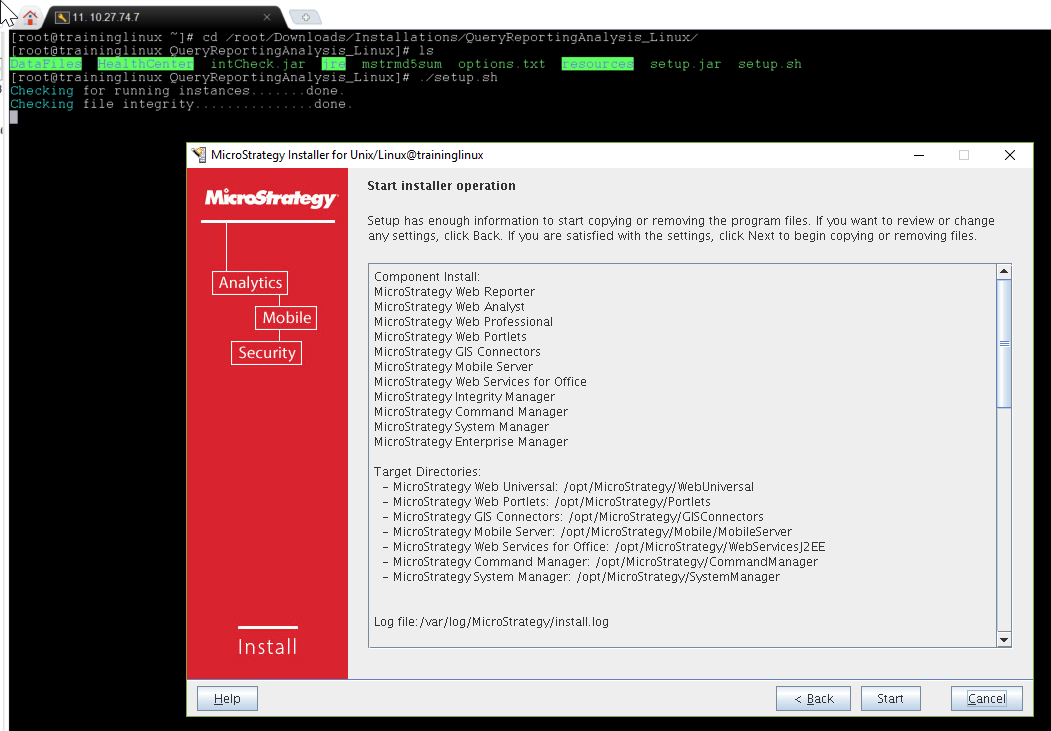
Task: Click the scrollbar down arrow in summary
Action: (1004, 639)
